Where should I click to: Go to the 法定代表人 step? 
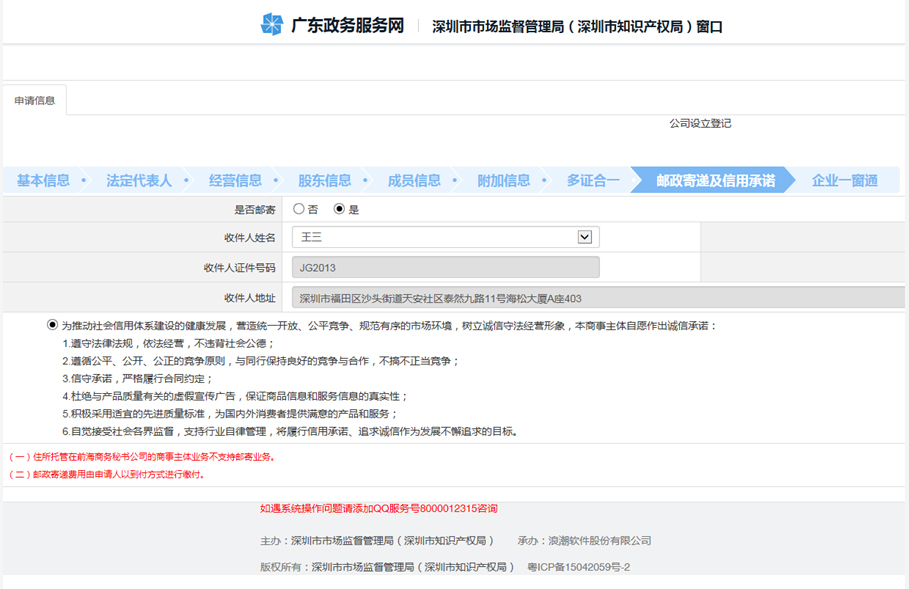(x=139, y=181)
